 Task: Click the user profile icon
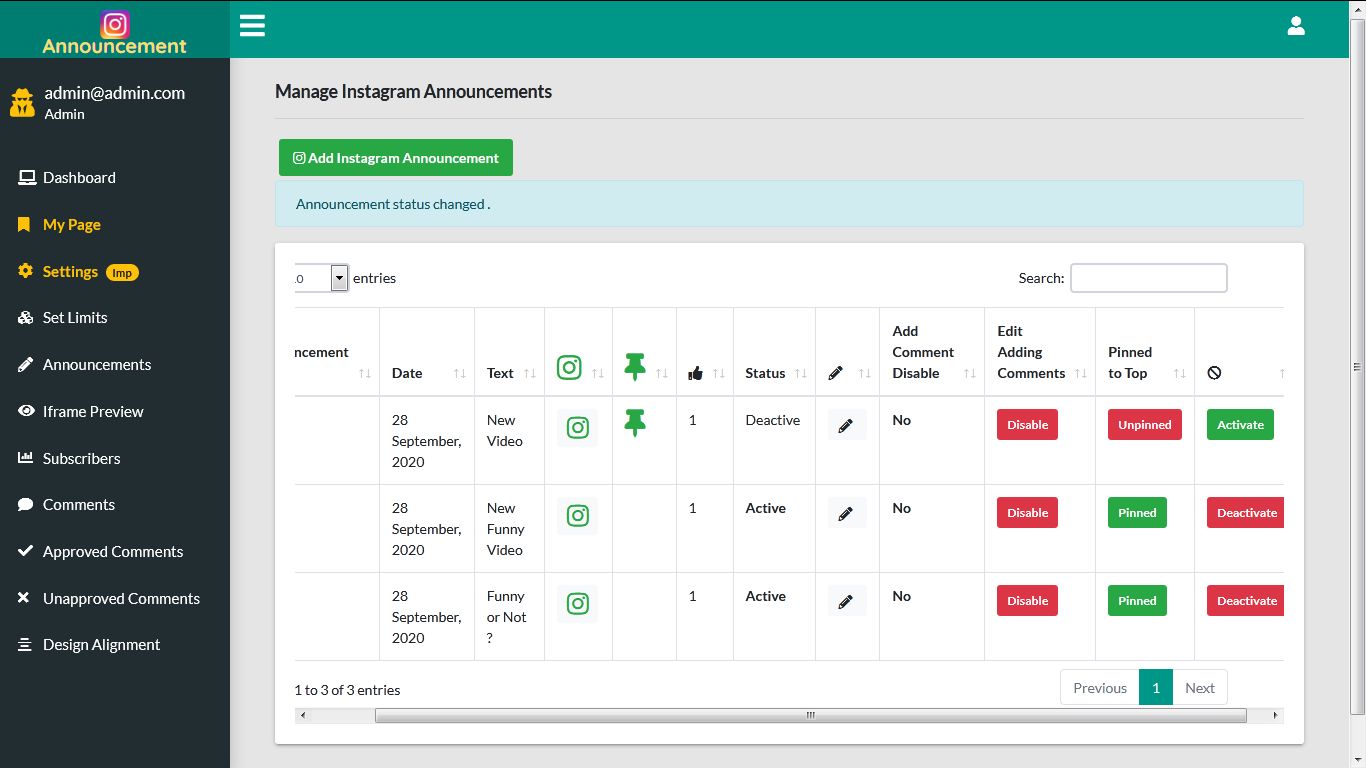click(1296, 25)
